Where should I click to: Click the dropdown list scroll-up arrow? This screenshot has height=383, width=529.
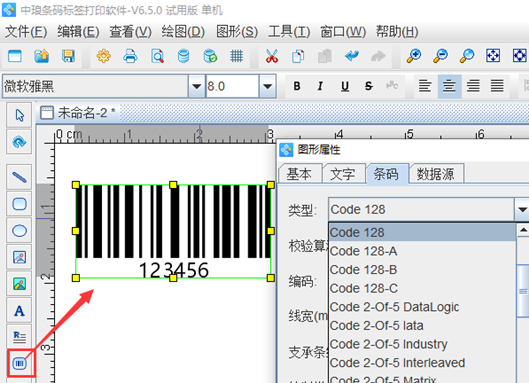click(x=523, y=230)
